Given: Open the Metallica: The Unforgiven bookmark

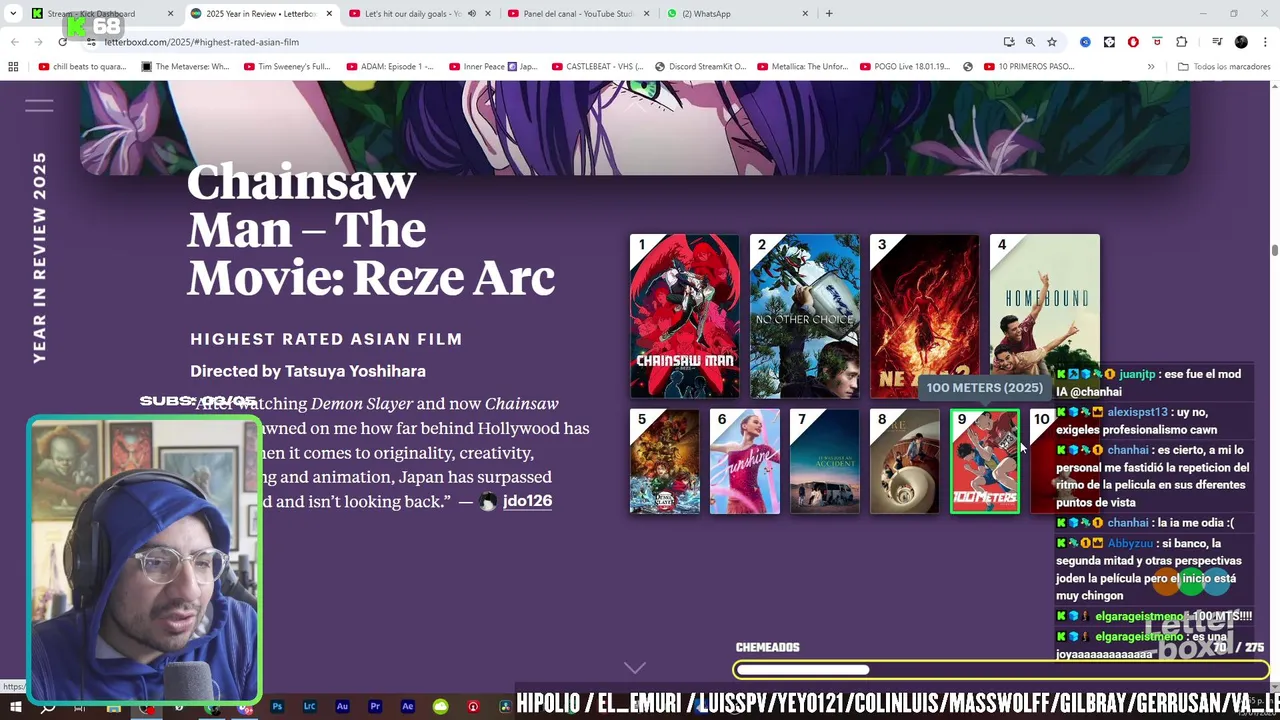Looking at the screenshot, I should [803, 67].
